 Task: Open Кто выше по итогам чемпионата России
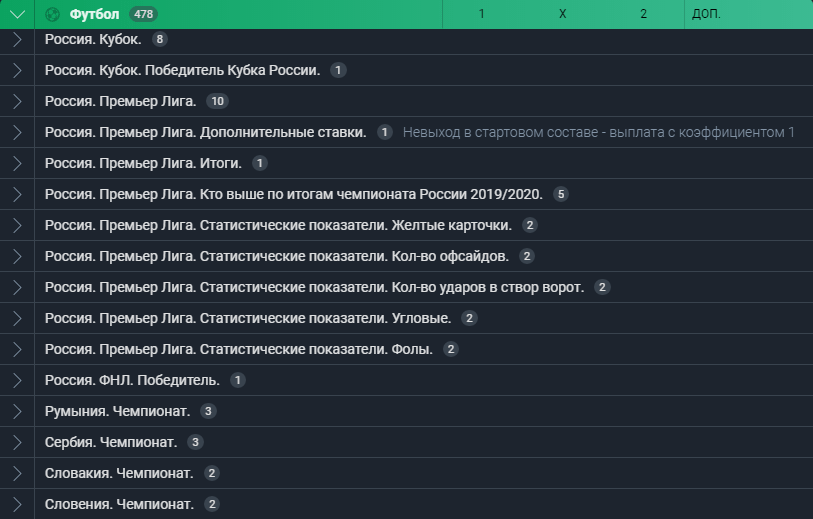293,194
